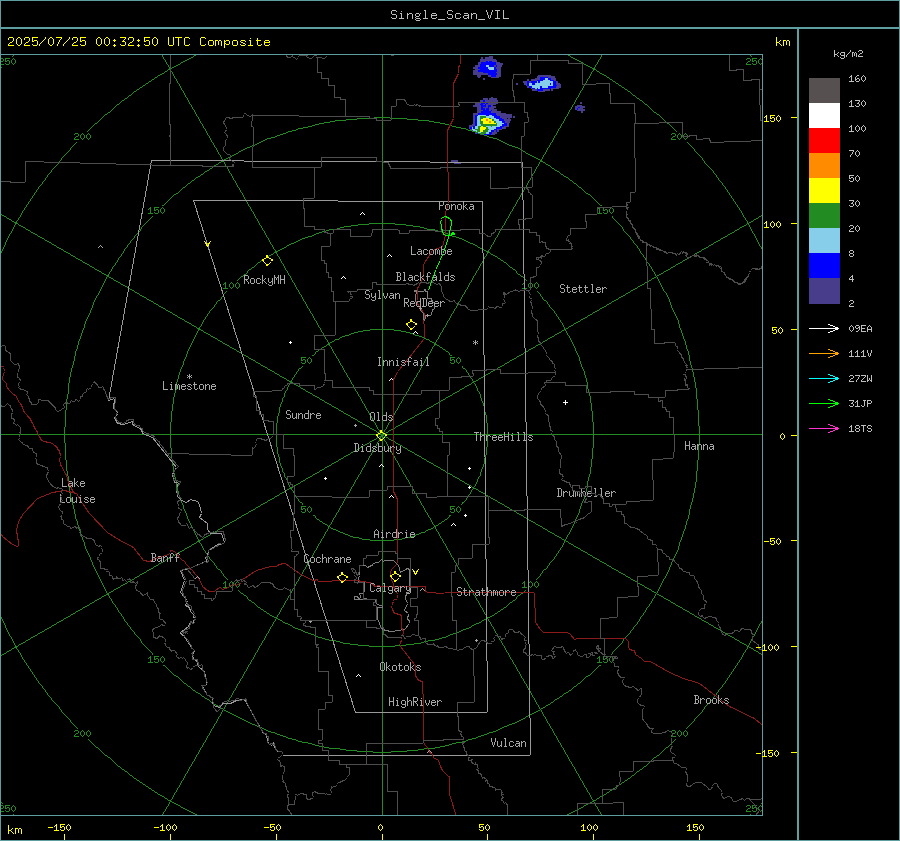Click the Limestone label
The width and height of the screenshot is (900, 841).
point(189,386)
